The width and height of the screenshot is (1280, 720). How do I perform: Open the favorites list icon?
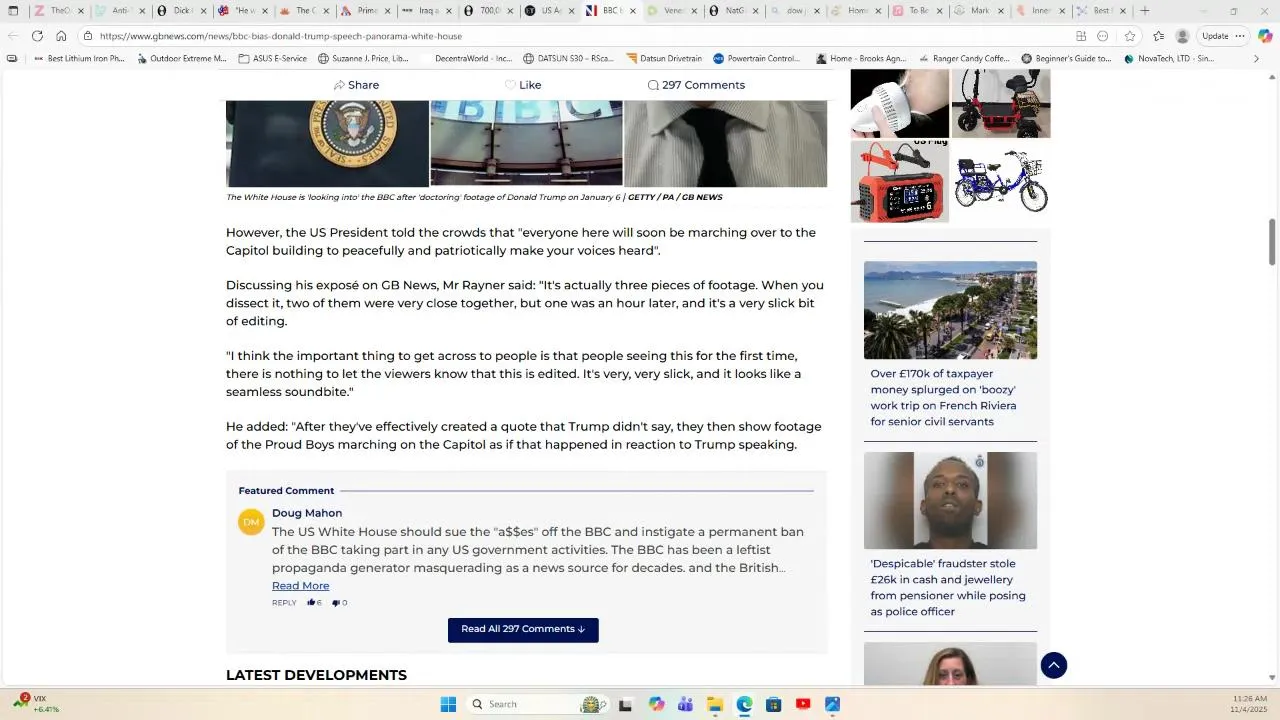(x=1158, y=36)
